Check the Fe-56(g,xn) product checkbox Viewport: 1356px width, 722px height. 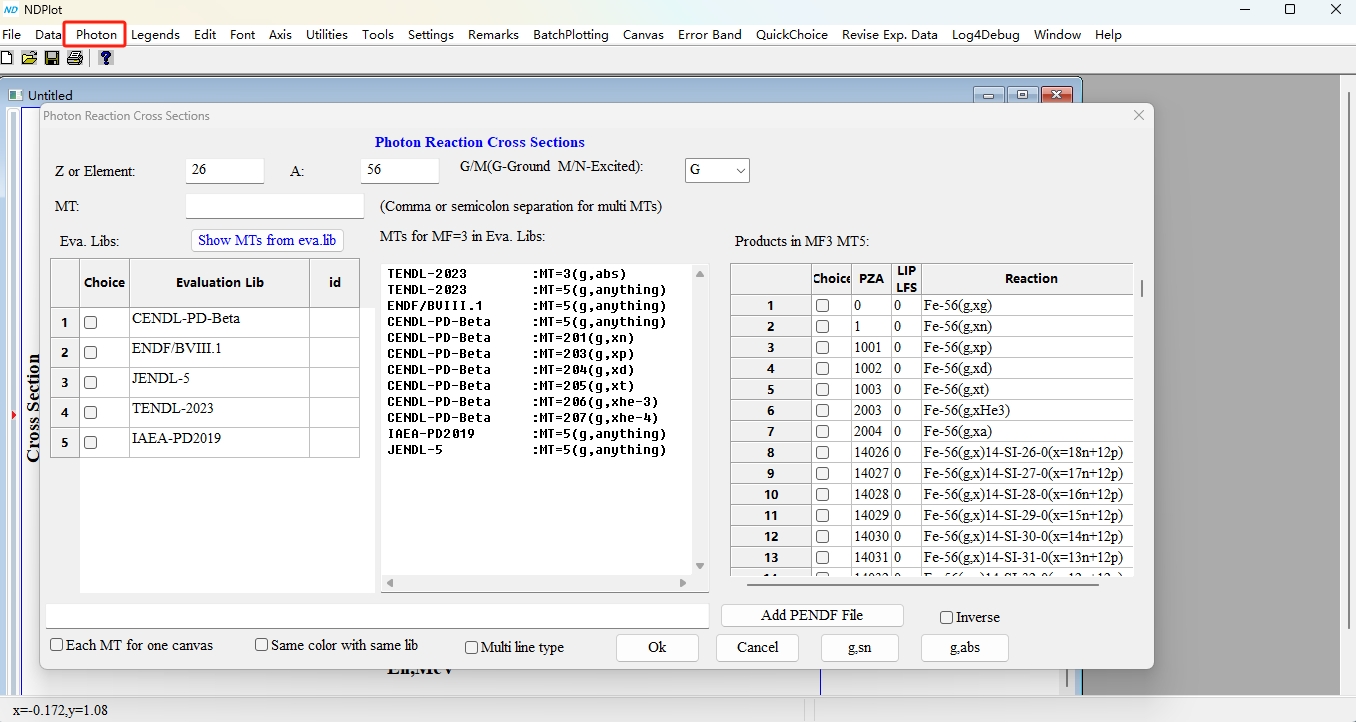click(822, 326)
